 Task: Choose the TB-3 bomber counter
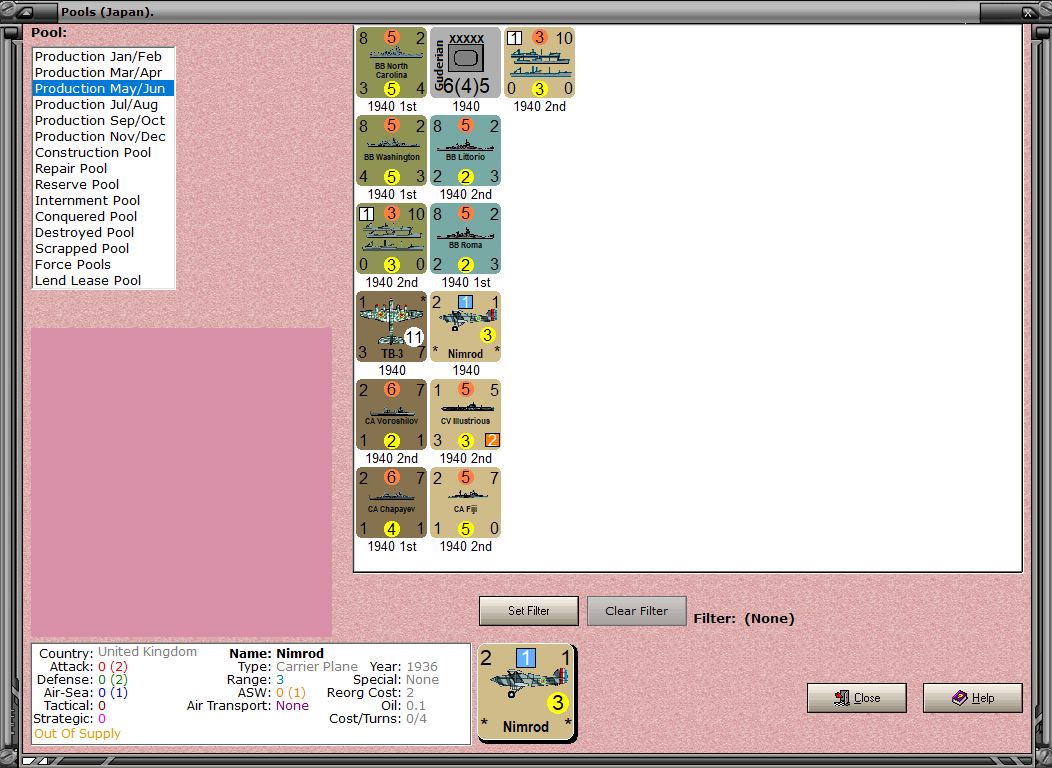(x=392, y=327)
